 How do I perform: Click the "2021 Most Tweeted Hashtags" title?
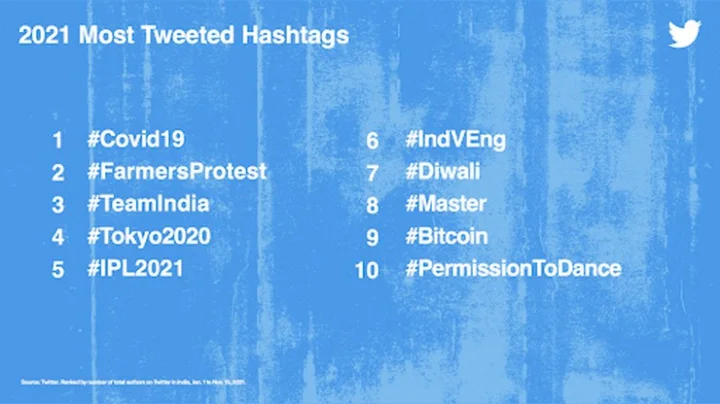pyautogui.click(x=183, y=35)
